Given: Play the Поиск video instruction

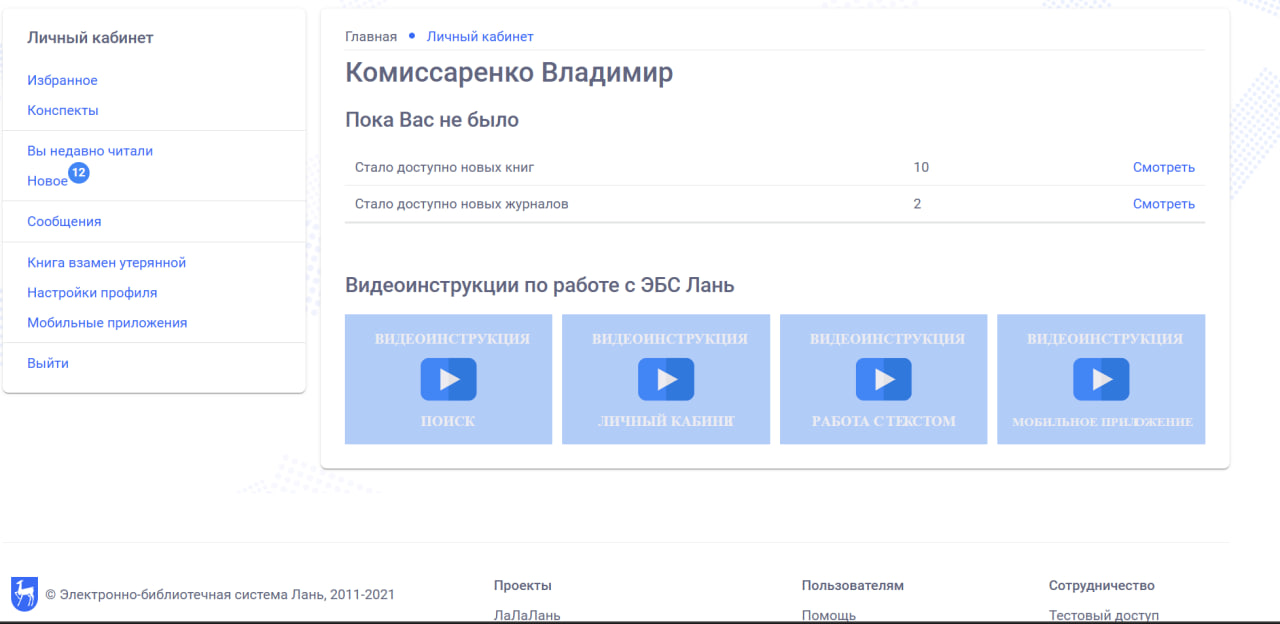Looking at the screenshot, I should coord(448,379).
